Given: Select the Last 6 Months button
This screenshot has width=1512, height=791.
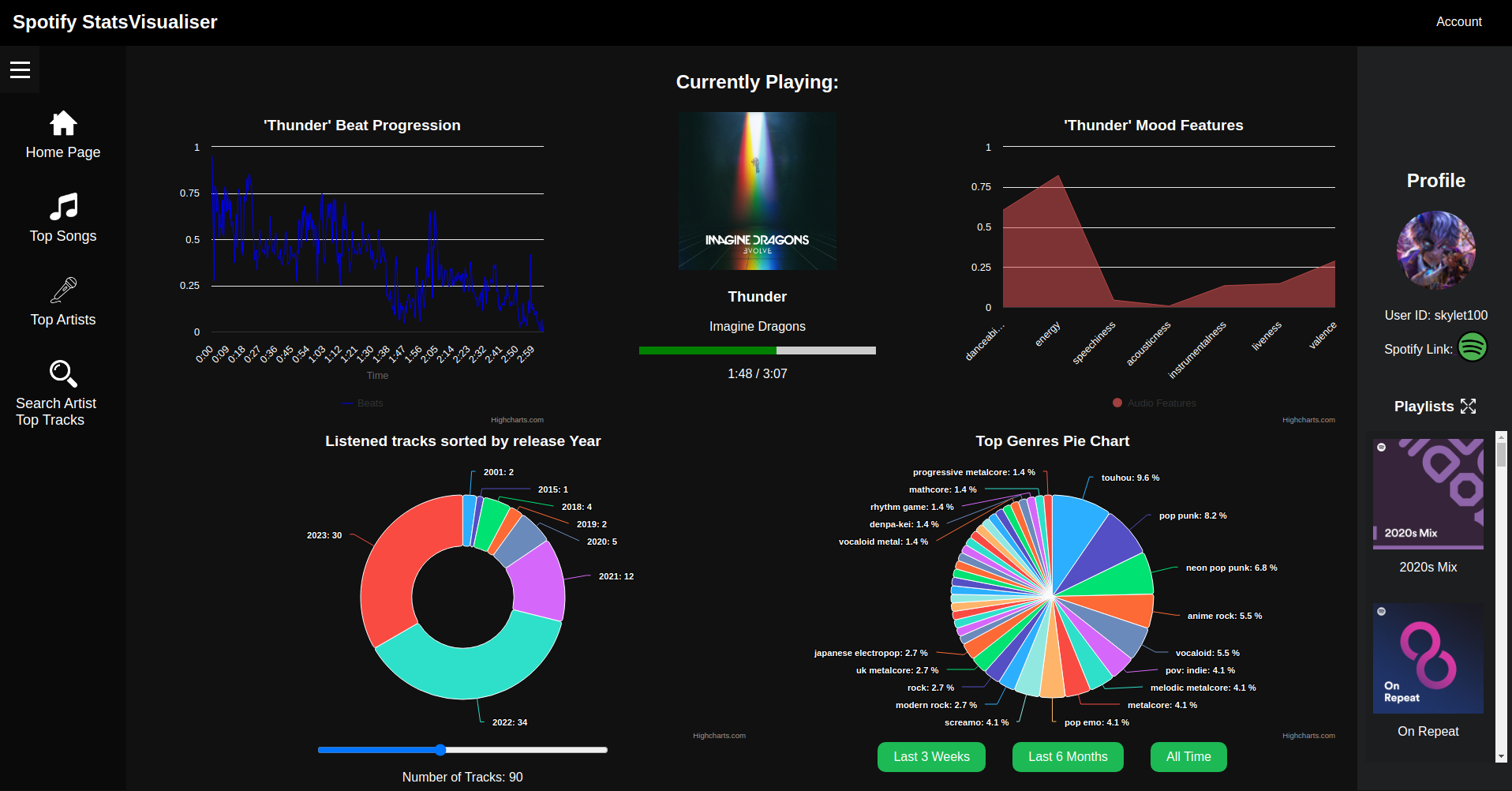Looking at the screenshot, I should [1068, 757].
